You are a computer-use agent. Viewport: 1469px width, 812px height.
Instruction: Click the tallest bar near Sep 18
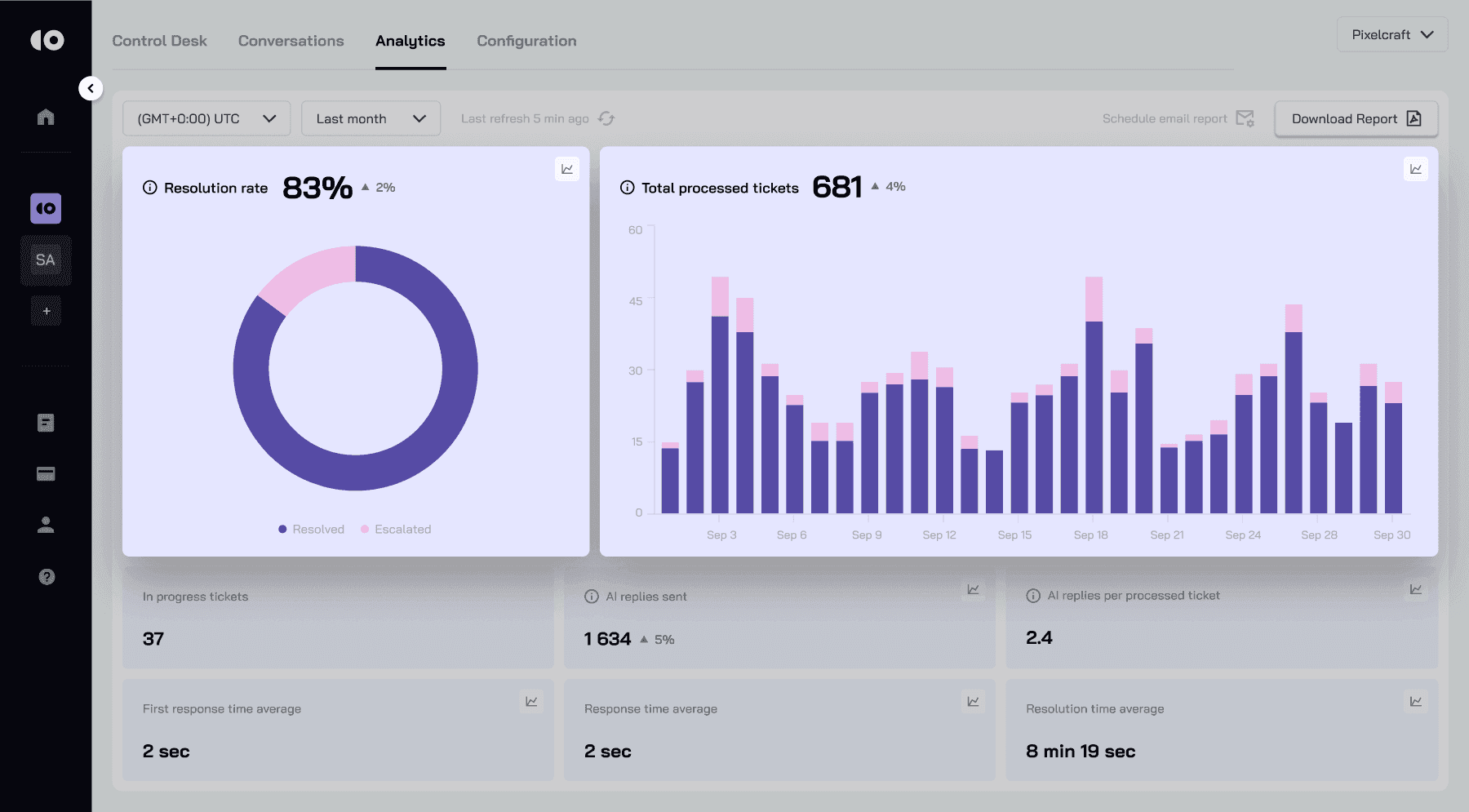click(x=1092, y=392)
